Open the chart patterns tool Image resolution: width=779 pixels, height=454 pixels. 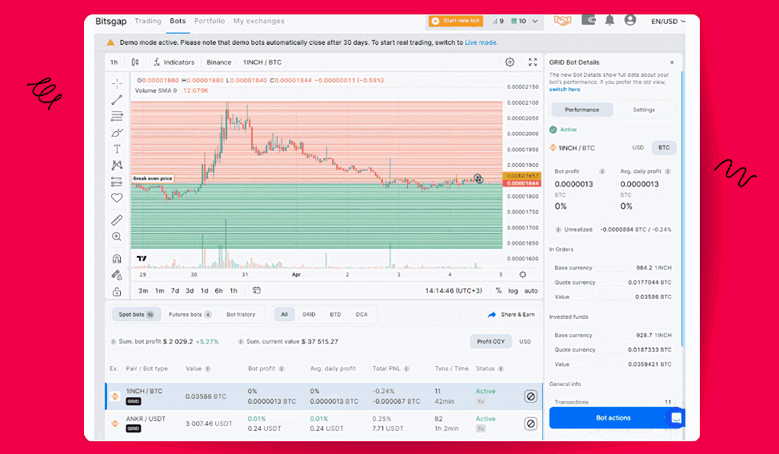pyautogui.click(x=117, y=165)
